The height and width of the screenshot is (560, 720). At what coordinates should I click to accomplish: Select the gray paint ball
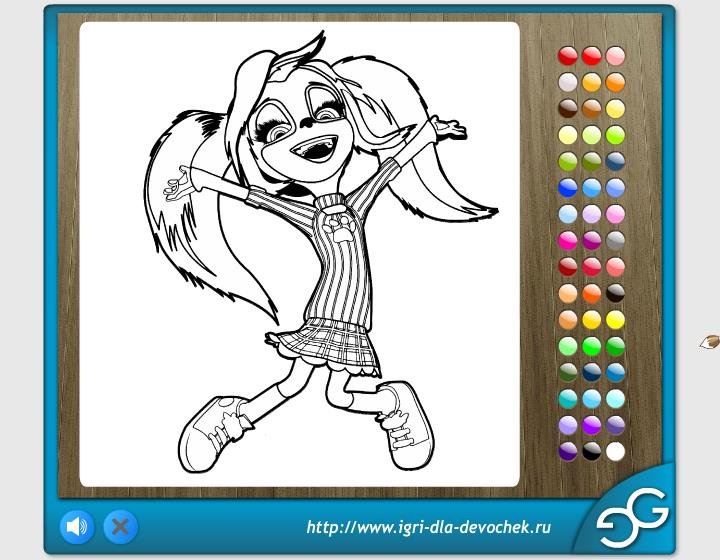click(615, 239)
